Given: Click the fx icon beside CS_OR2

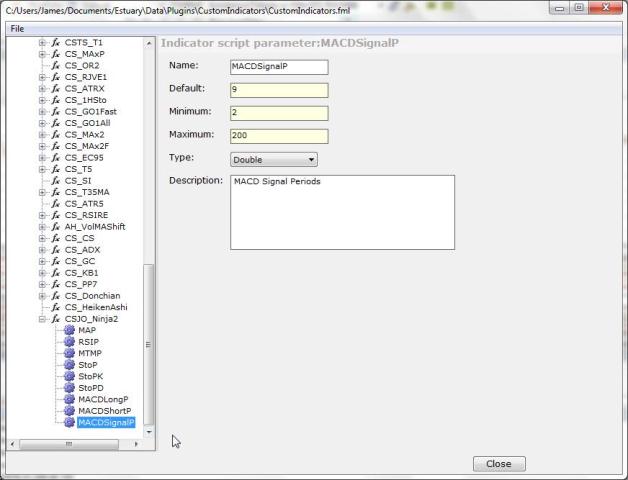Looking at the screenshot, I should click(56, 66).
